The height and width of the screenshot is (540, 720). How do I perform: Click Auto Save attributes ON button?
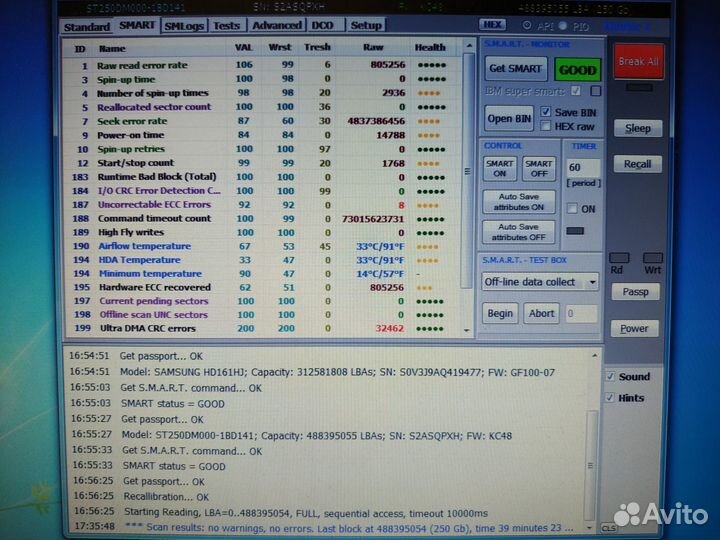coord(519,202)
